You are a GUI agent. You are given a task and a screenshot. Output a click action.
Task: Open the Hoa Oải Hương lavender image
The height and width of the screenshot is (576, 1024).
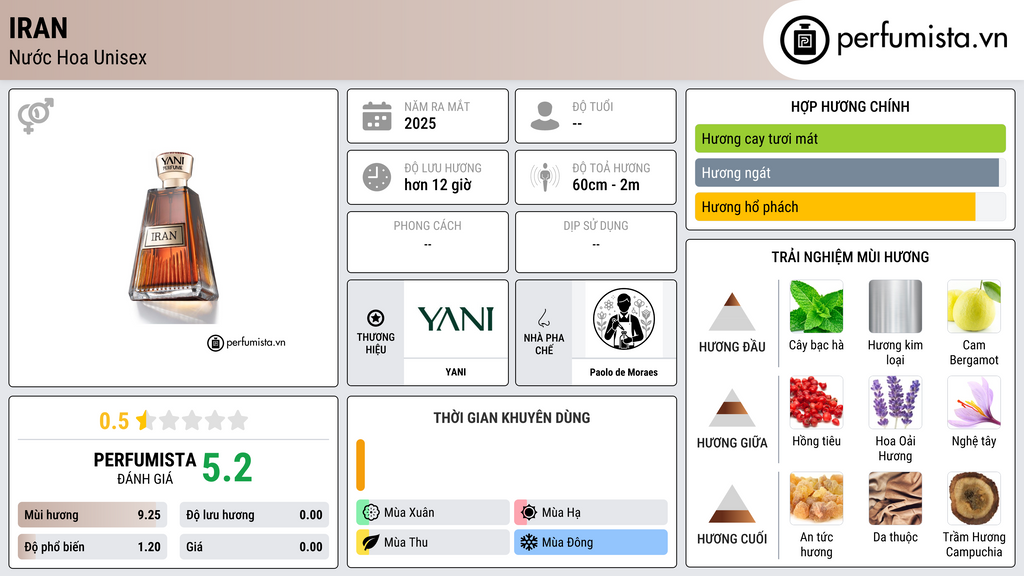[895, 402]
